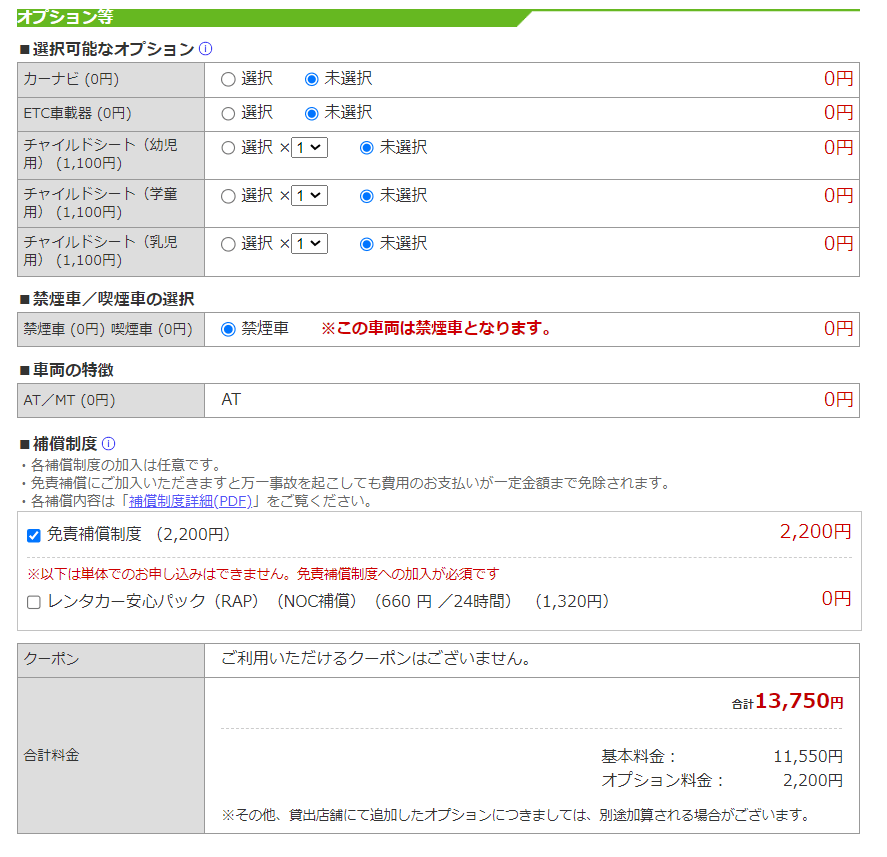Open quantity dropdown for チャイルドシート（乳児用）
The height and width of the screenshot is (857, 887).
coord(309,244)
